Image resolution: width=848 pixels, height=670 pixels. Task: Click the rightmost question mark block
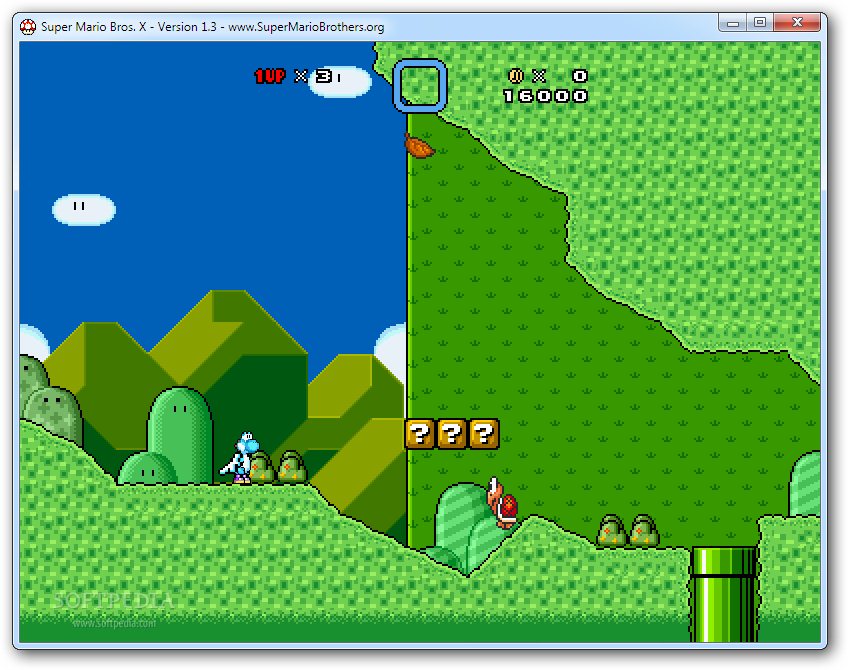(x=483, y=434)
